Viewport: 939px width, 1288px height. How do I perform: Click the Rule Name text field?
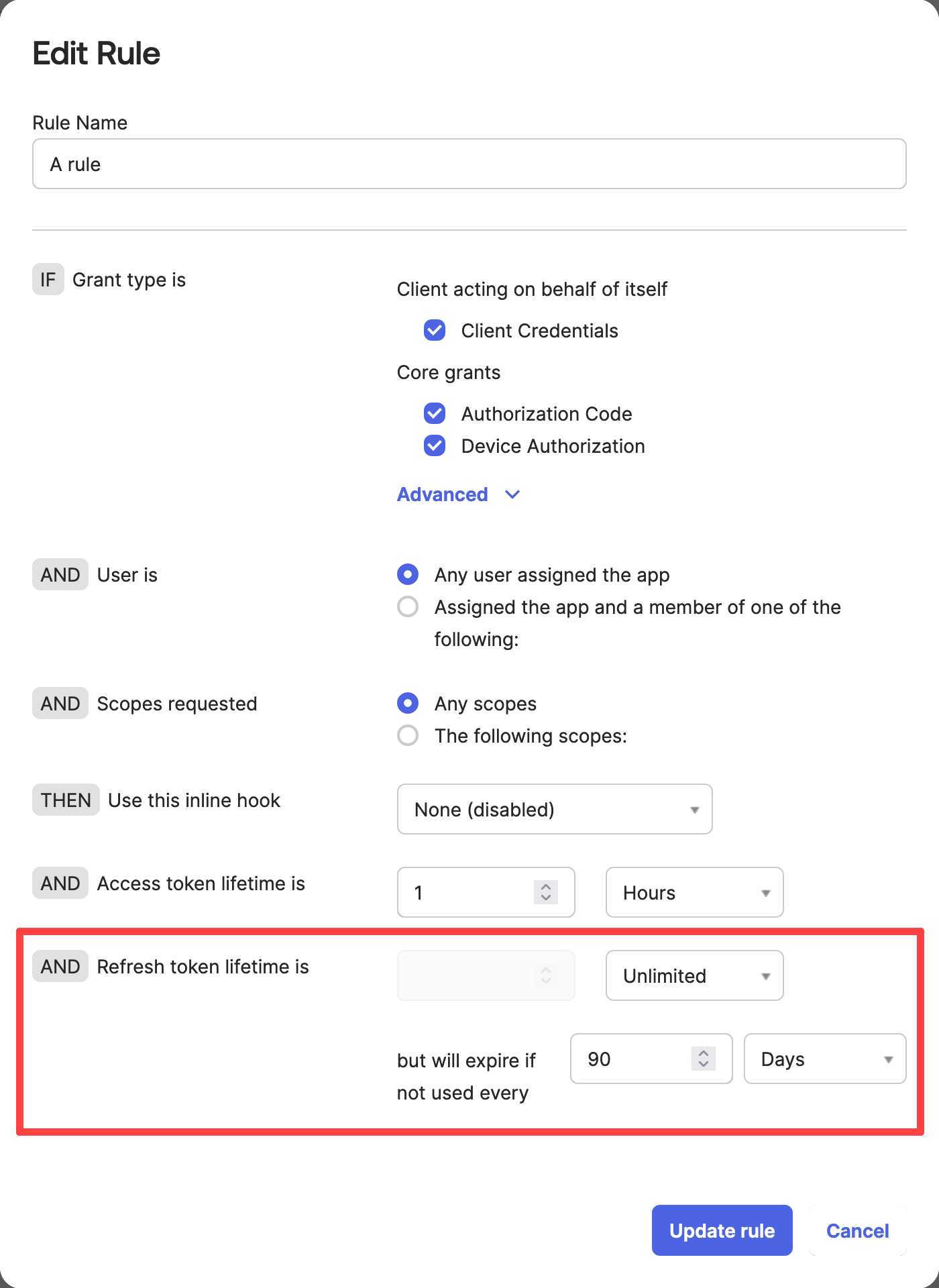pyautogui.click(x=469, y=164)
